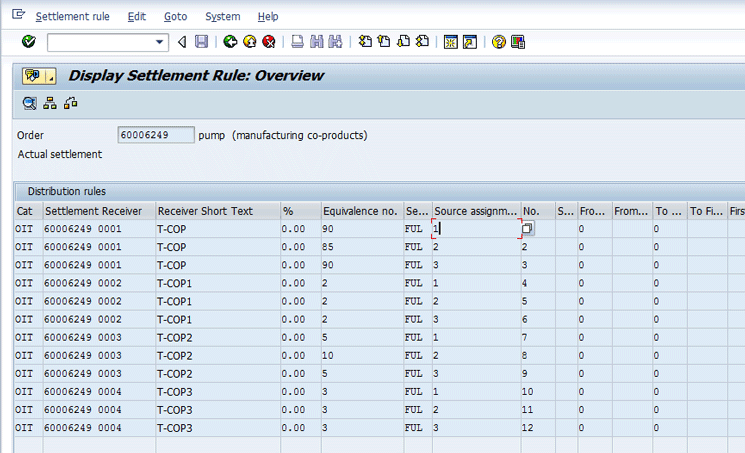Open Help via yellow question mark icon

[498, 42]
